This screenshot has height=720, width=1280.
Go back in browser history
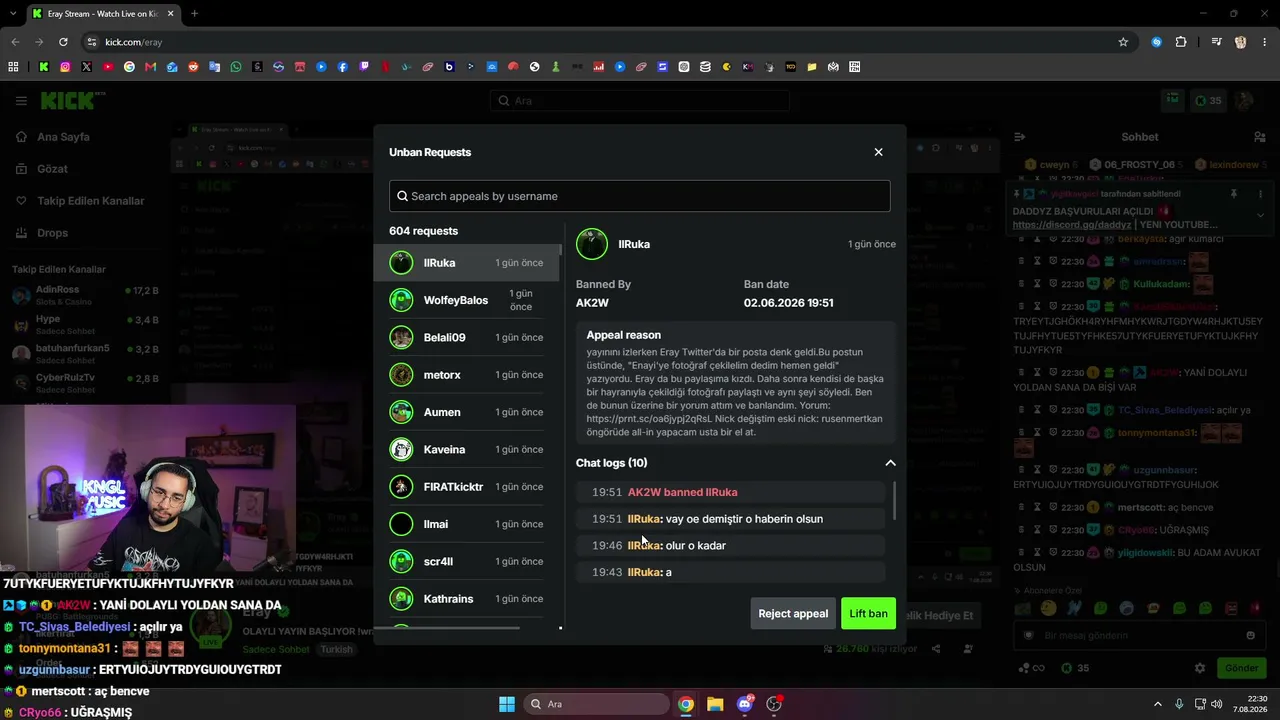coord(15,42)
